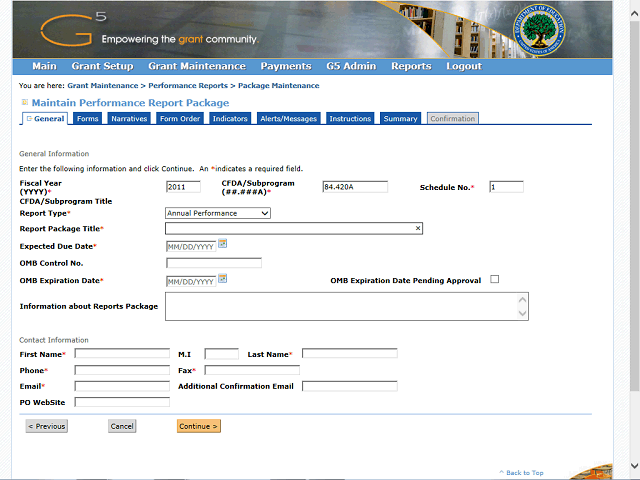Switch to the Summary tab
Image resolution: width=640 pixels, height=480 pixels.
coord(400,118)
